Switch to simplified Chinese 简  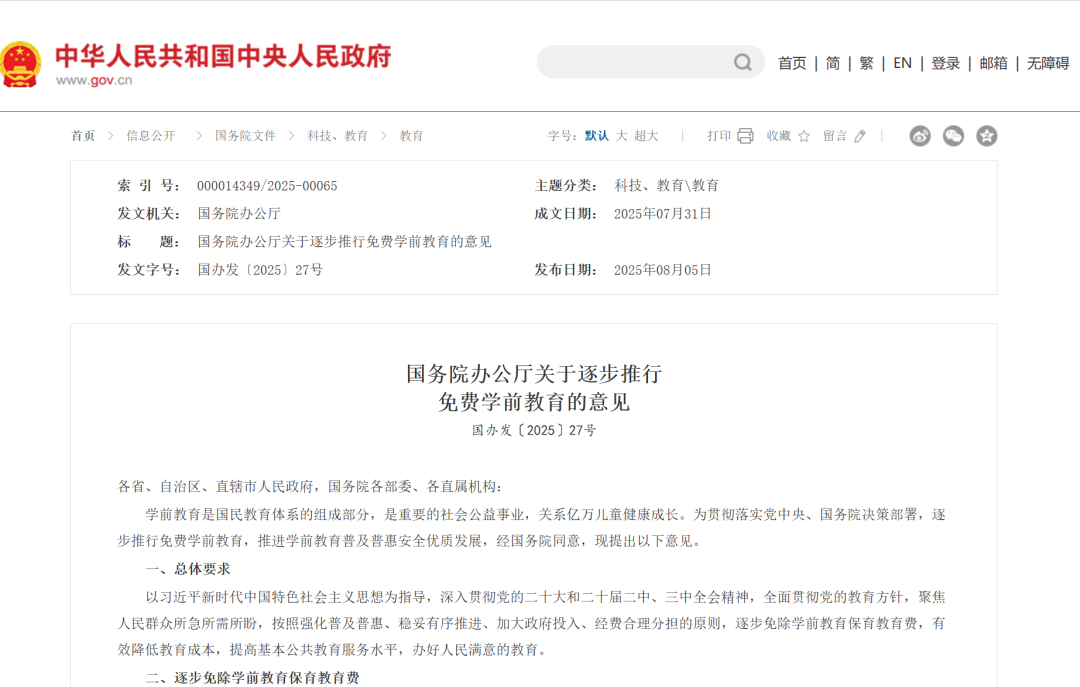click(833, 63)
